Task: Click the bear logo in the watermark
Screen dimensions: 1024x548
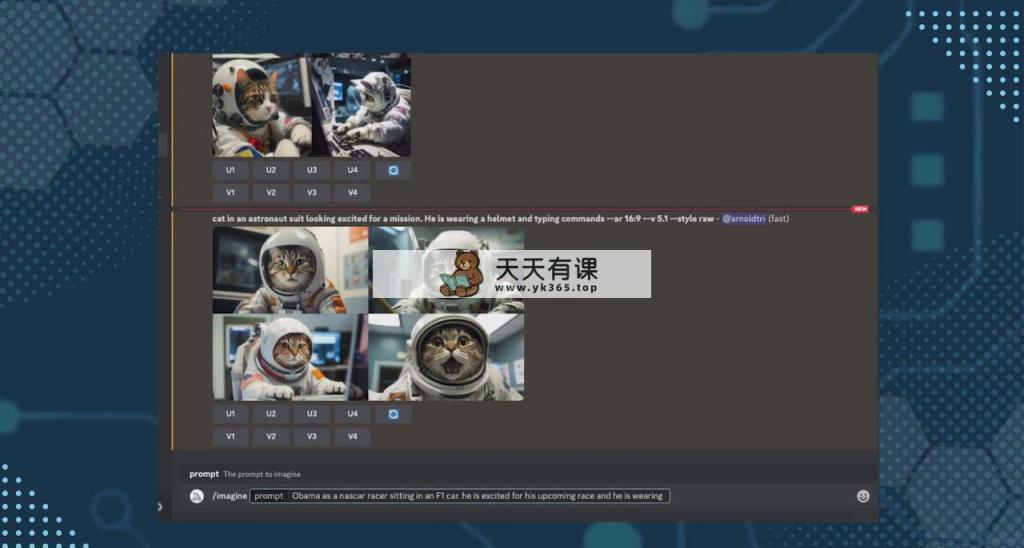Action: pyautogui.click(x=465, y=274)
